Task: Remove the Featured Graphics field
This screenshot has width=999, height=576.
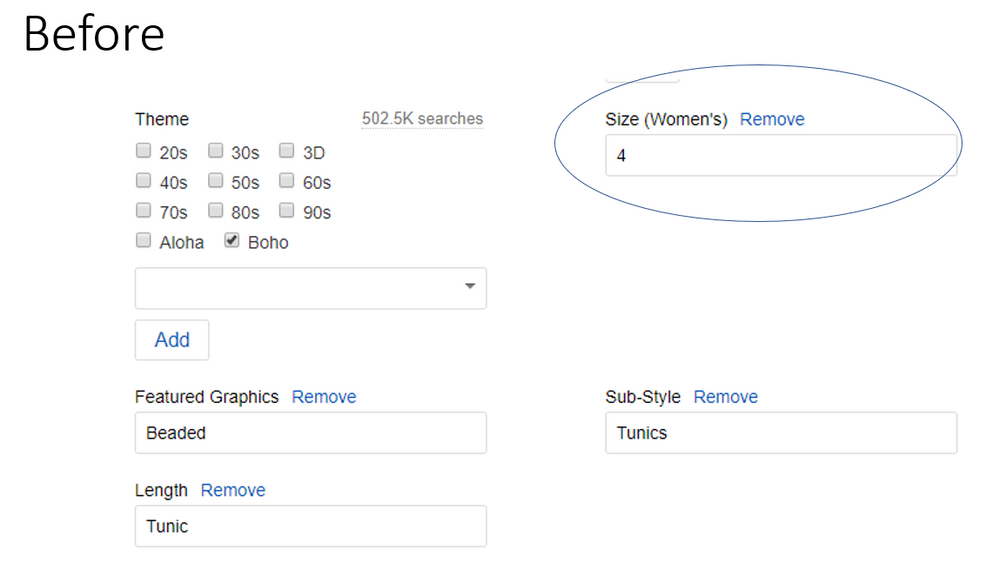Action: 324,397
